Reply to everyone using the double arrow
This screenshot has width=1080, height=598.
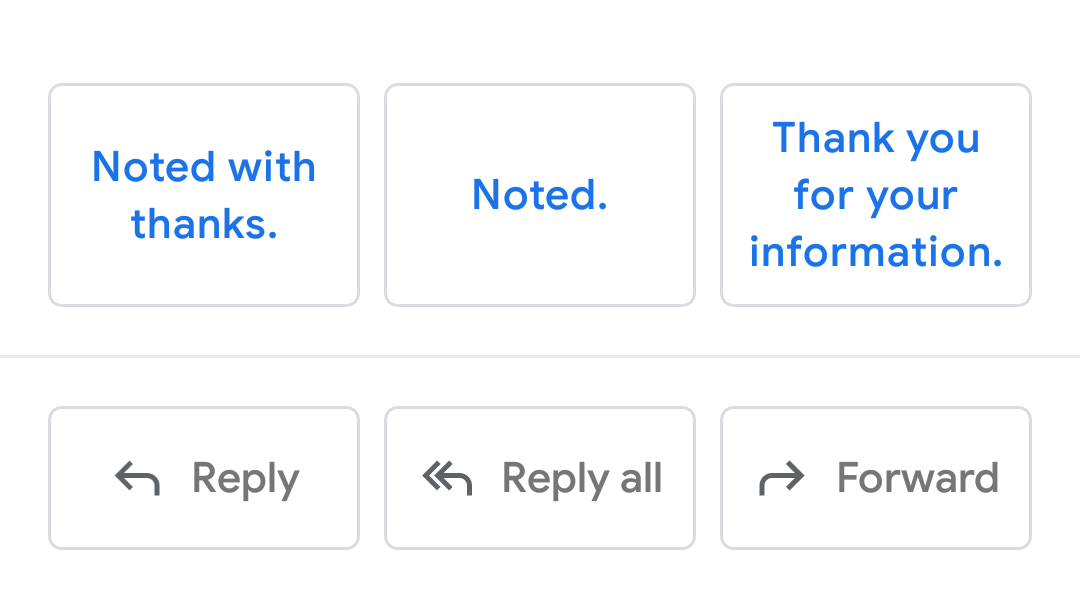[447, 479]
